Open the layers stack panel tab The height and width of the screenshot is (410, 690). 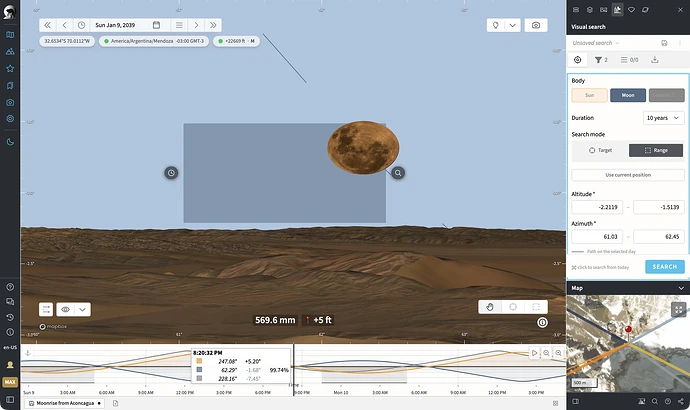tap(590, 10)
